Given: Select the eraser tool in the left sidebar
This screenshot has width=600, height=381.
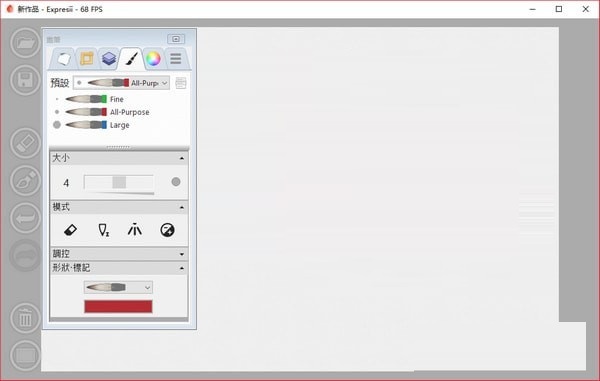Looking at the screenshot, I should tap(25, 143).
